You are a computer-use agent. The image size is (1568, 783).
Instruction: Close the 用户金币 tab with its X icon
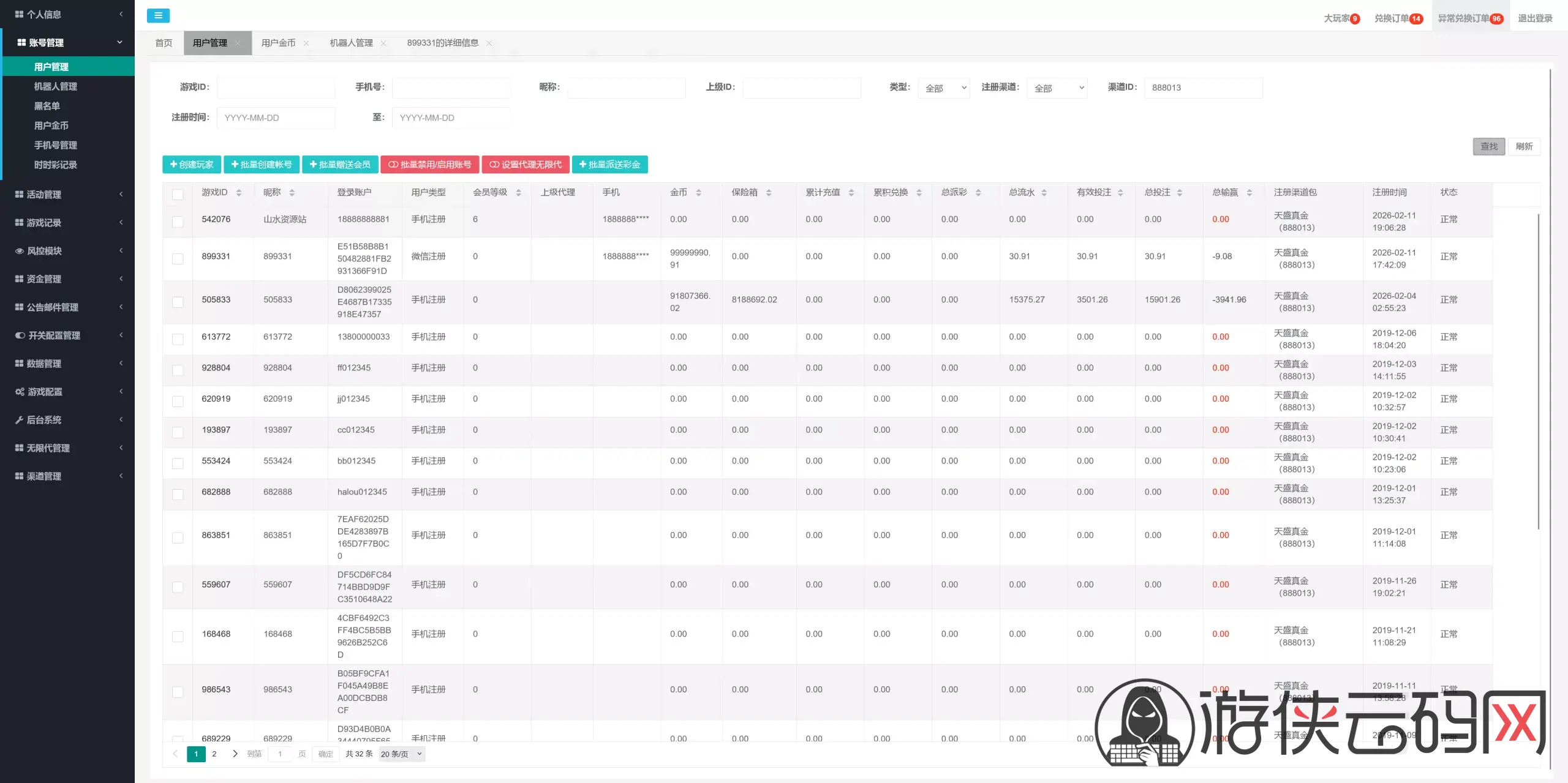(306, 43)
